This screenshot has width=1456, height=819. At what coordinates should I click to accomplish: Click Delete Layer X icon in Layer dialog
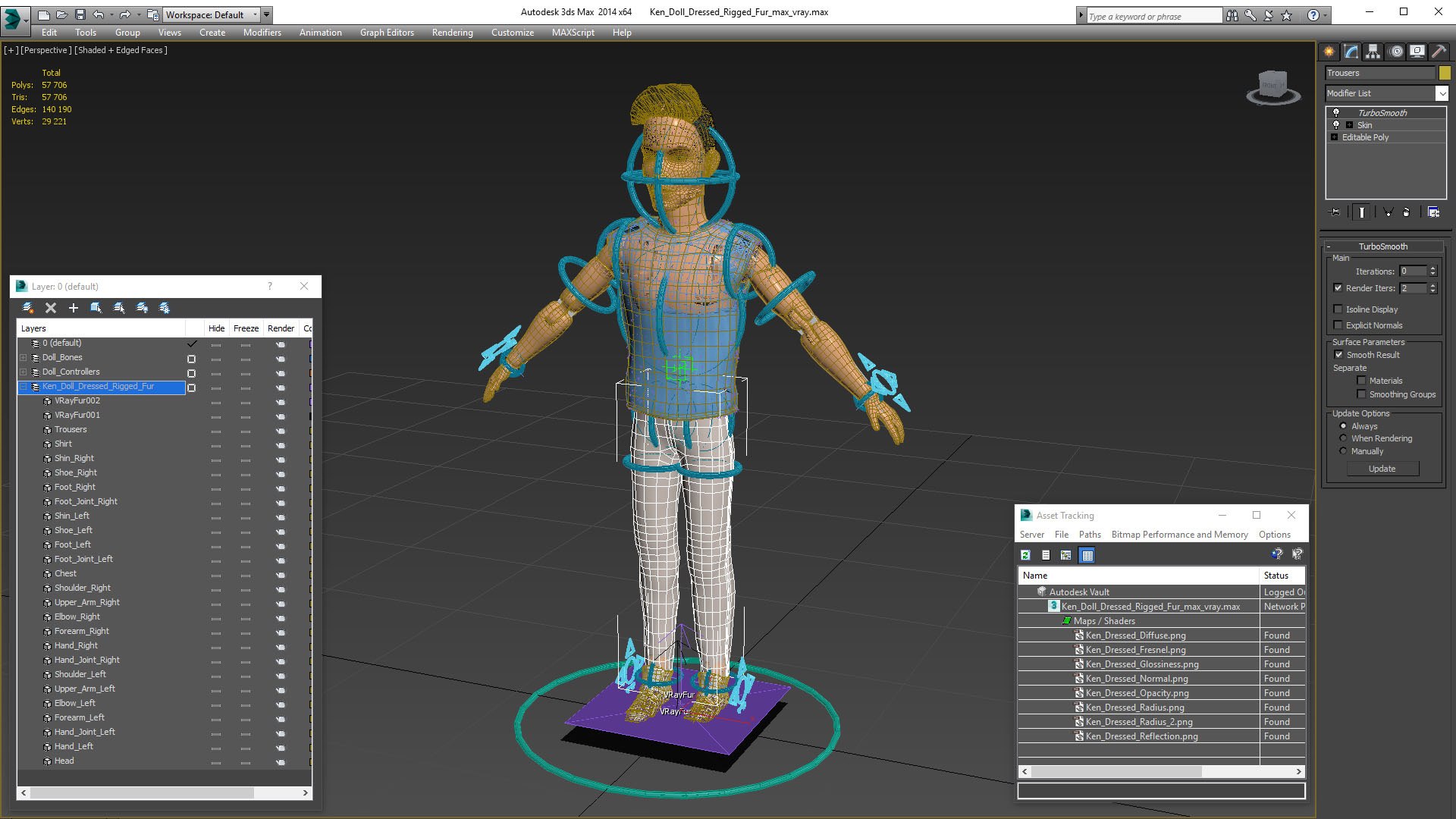51,308
